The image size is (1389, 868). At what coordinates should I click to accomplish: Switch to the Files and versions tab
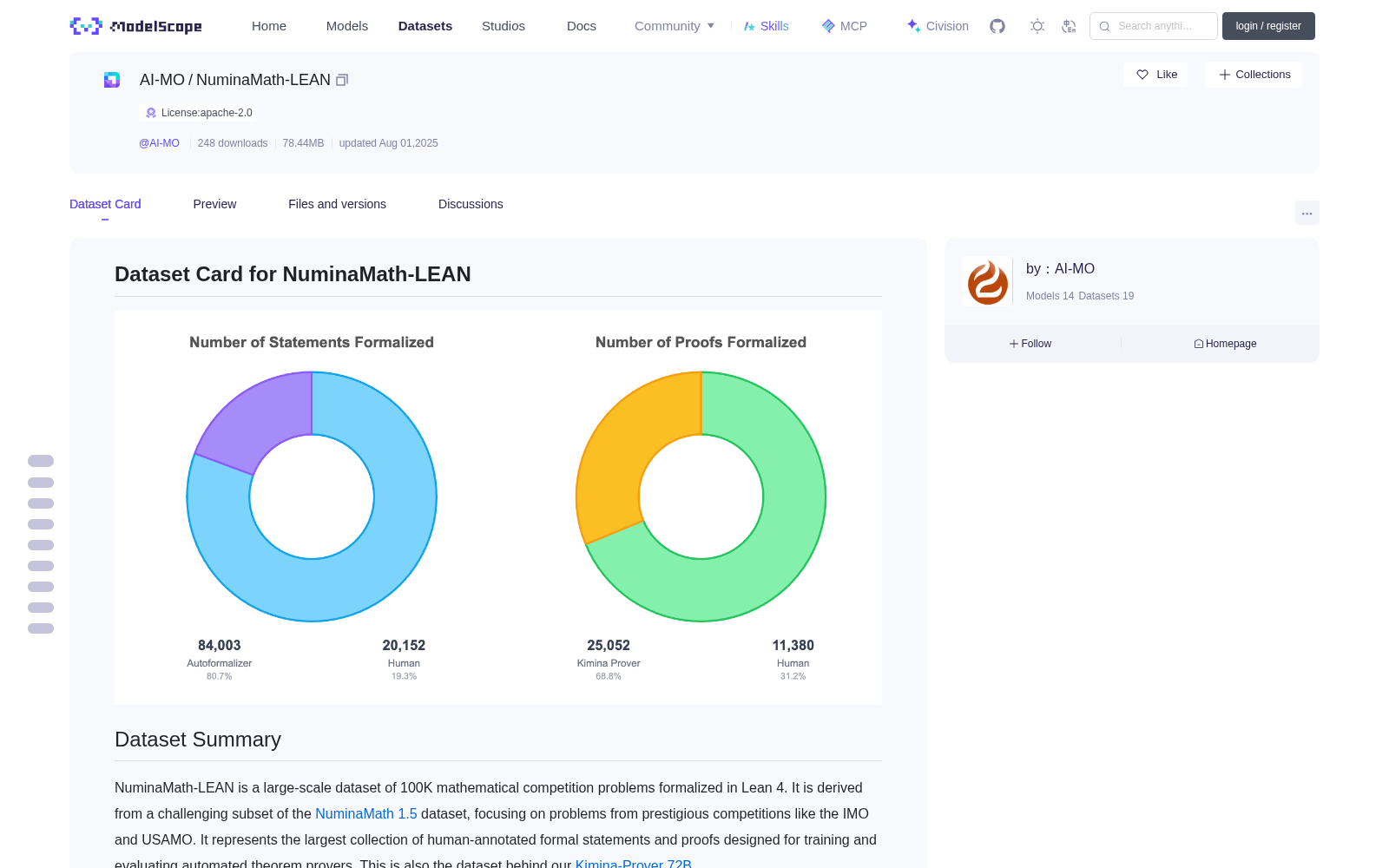337,204
